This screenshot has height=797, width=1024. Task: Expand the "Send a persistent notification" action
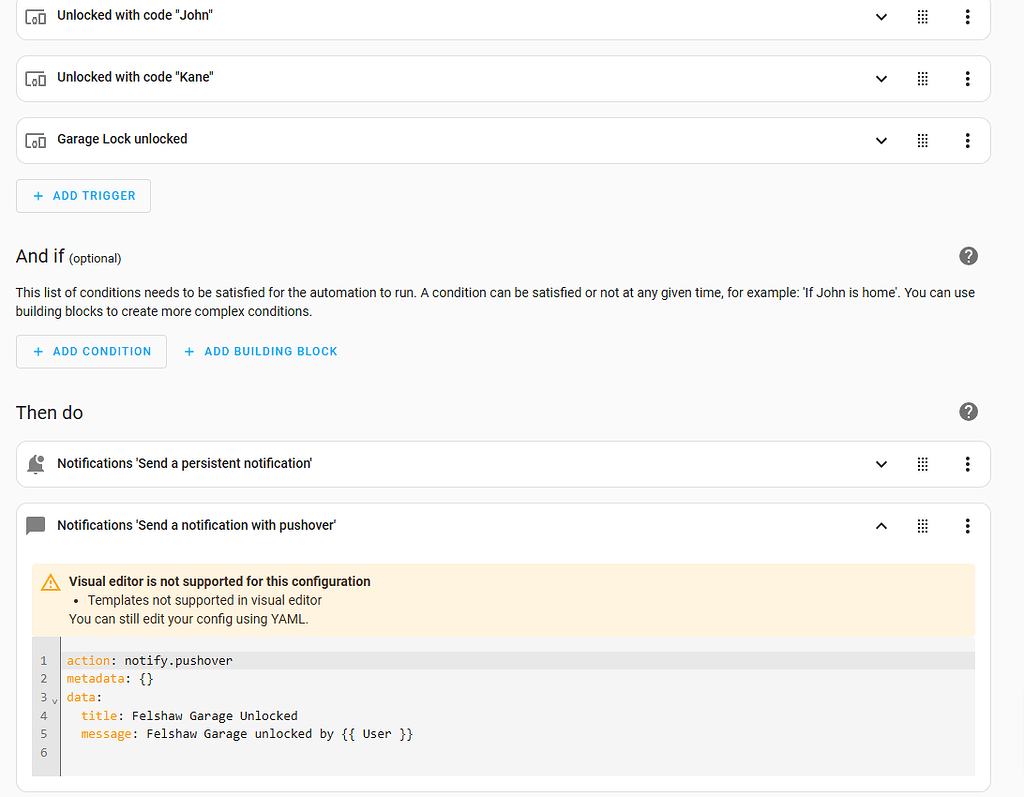[x=881, y=463]
